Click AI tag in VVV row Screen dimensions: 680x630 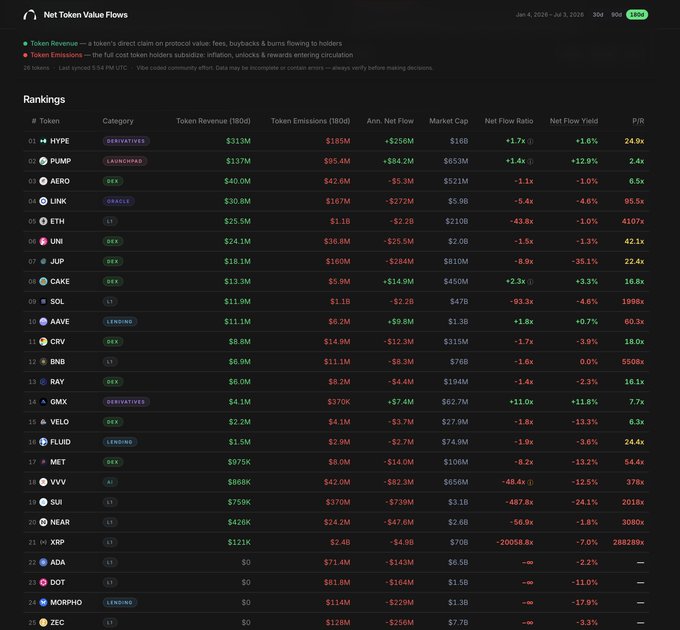110,482
